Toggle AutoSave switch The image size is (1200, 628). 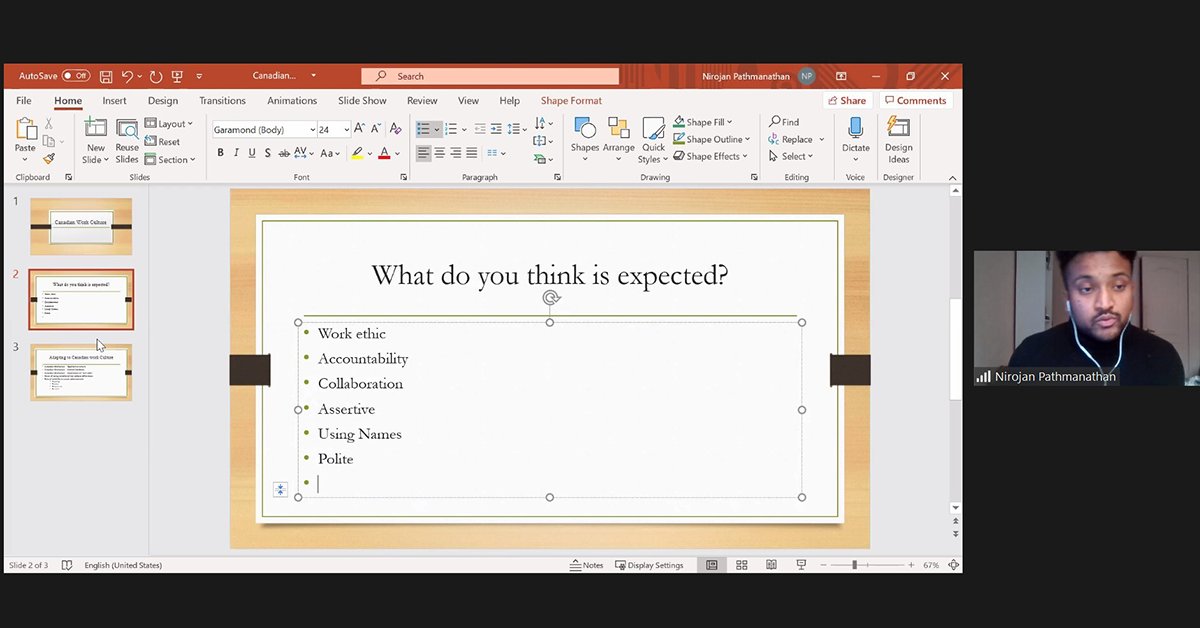[x=75, y=76]
